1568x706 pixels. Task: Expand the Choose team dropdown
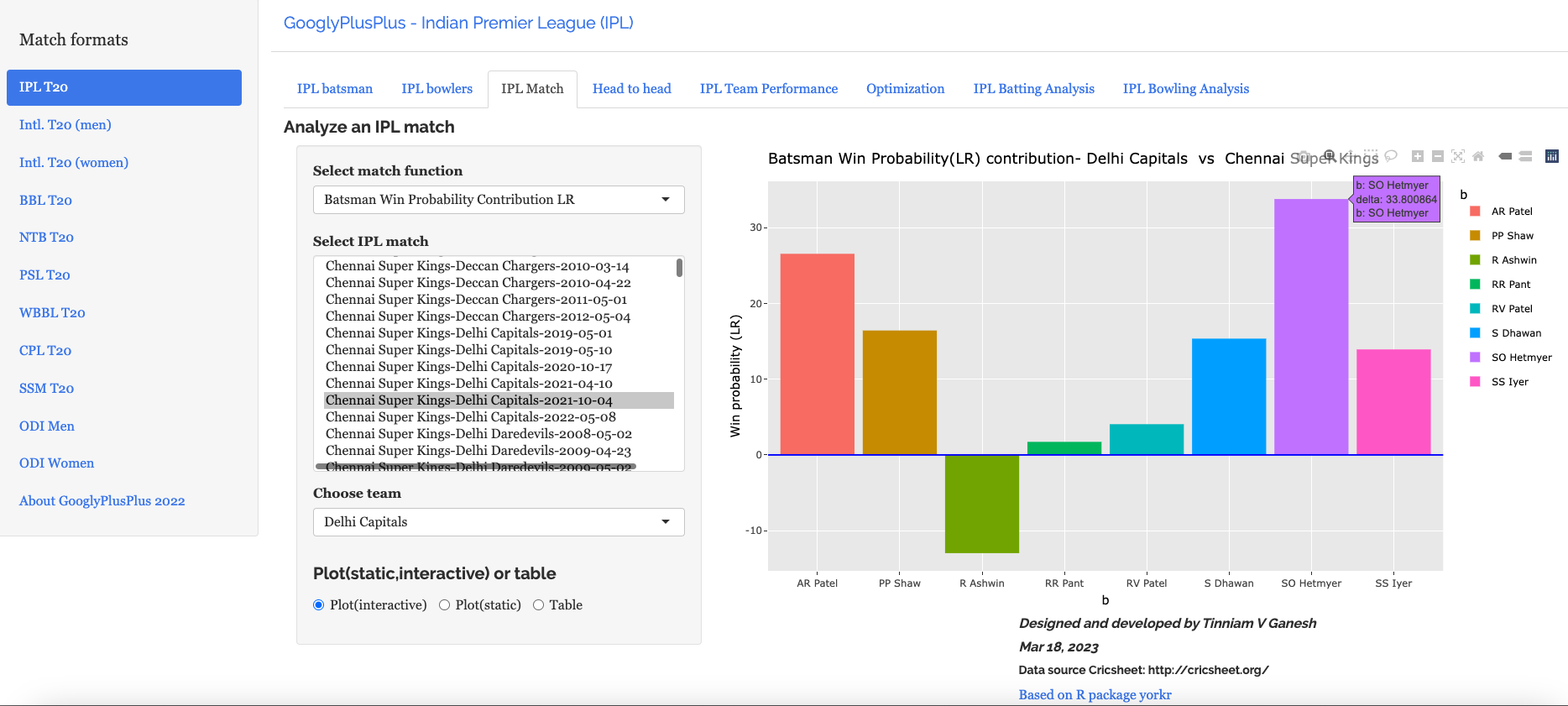point(499,522)
